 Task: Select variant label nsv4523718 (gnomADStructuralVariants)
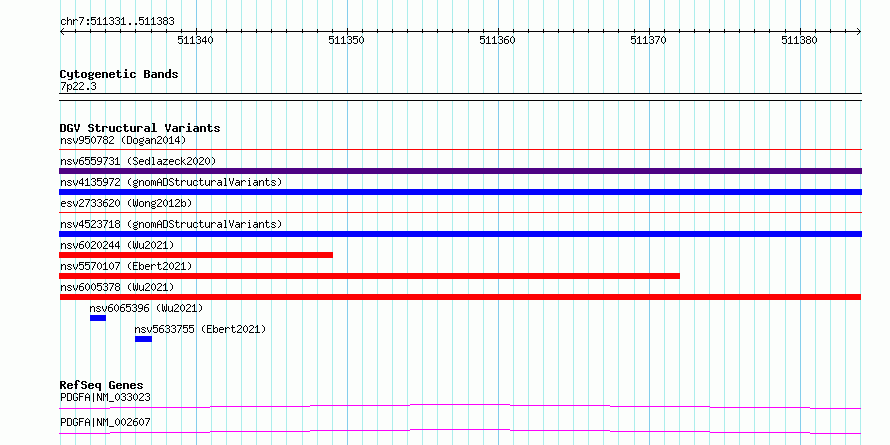[x=171, y=224]
